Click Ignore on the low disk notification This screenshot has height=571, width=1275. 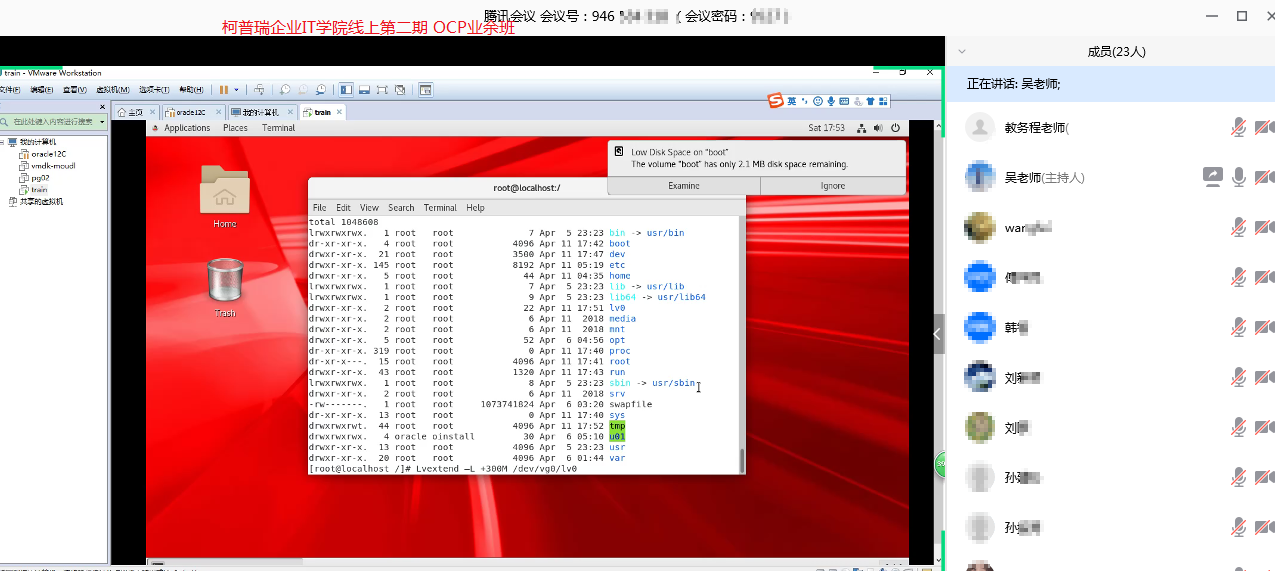[x=833, y=186]
